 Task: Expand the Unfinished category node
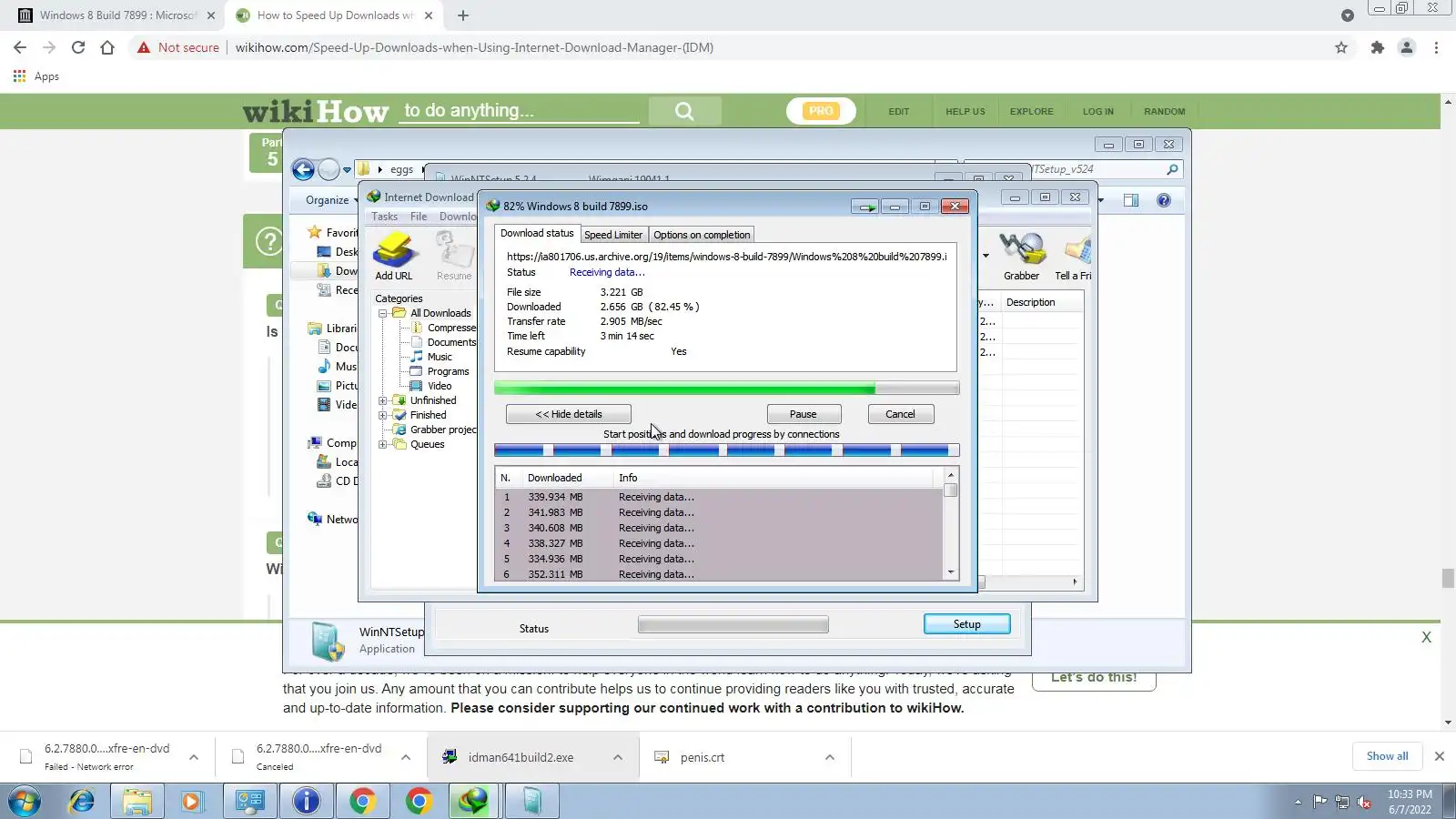tap(383, 400)
